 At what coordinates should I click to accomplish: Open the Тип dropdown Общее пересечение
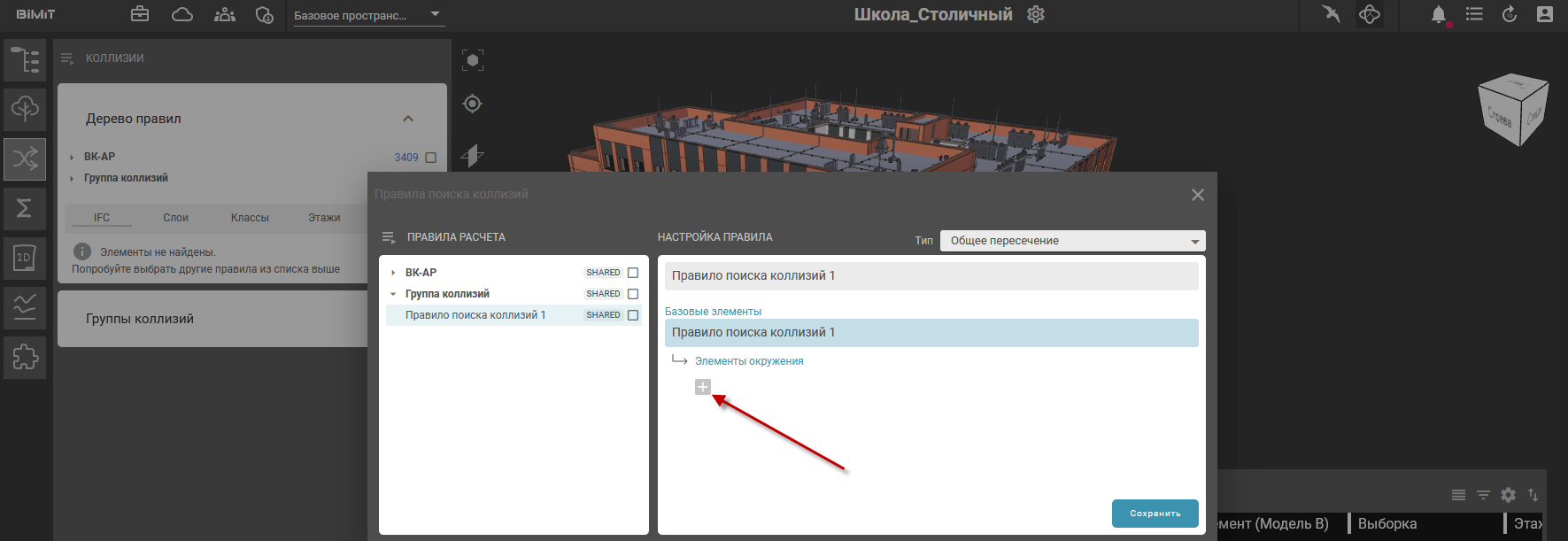1072,241
